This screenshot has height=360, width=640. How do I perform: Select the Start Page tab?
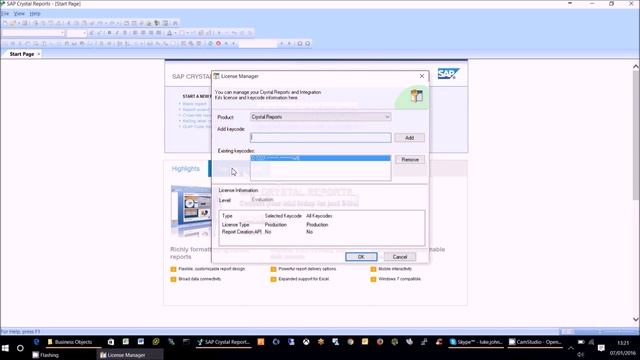point(22,54)
